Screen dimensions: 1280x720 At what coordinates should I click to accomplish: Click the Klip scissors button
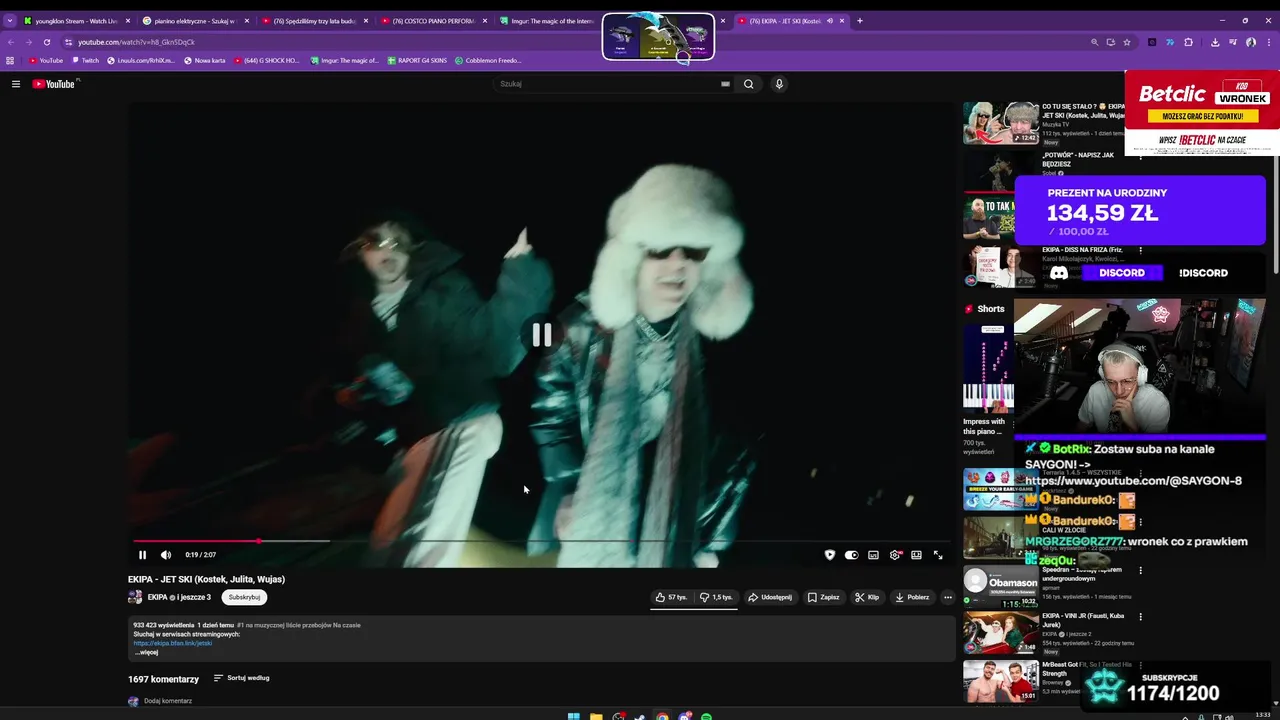(867, 597)
